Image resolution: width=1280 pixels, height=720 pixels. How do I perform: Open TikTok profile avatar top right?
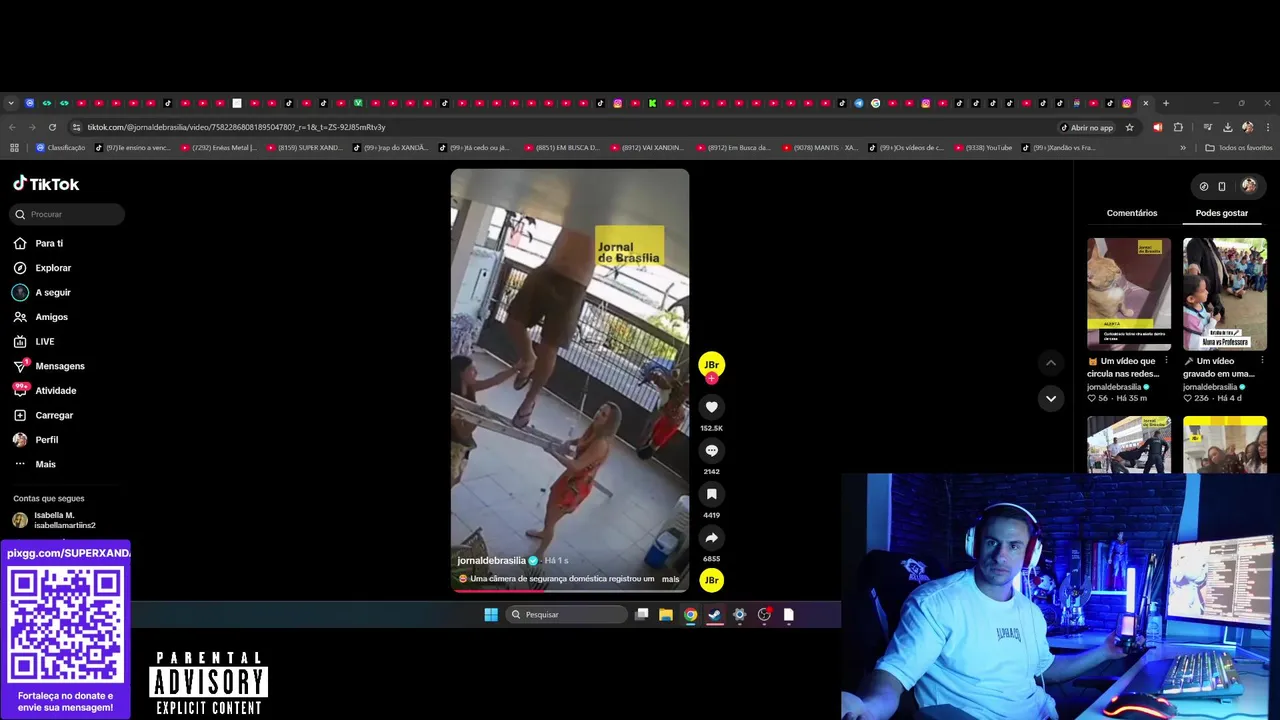pos(1249,186)
